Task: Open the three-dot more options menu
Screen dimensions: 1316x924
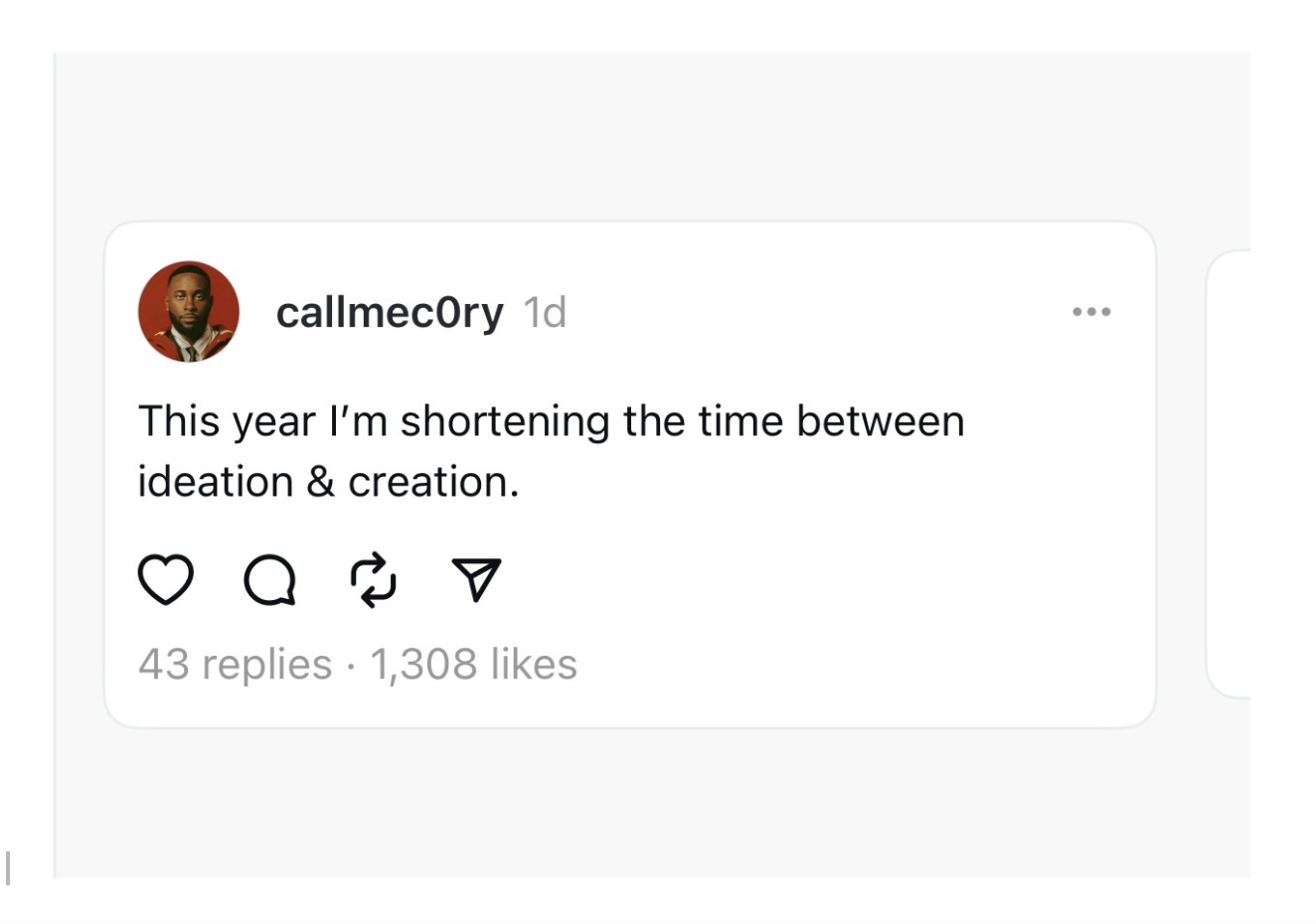Action: (1091, 312)
